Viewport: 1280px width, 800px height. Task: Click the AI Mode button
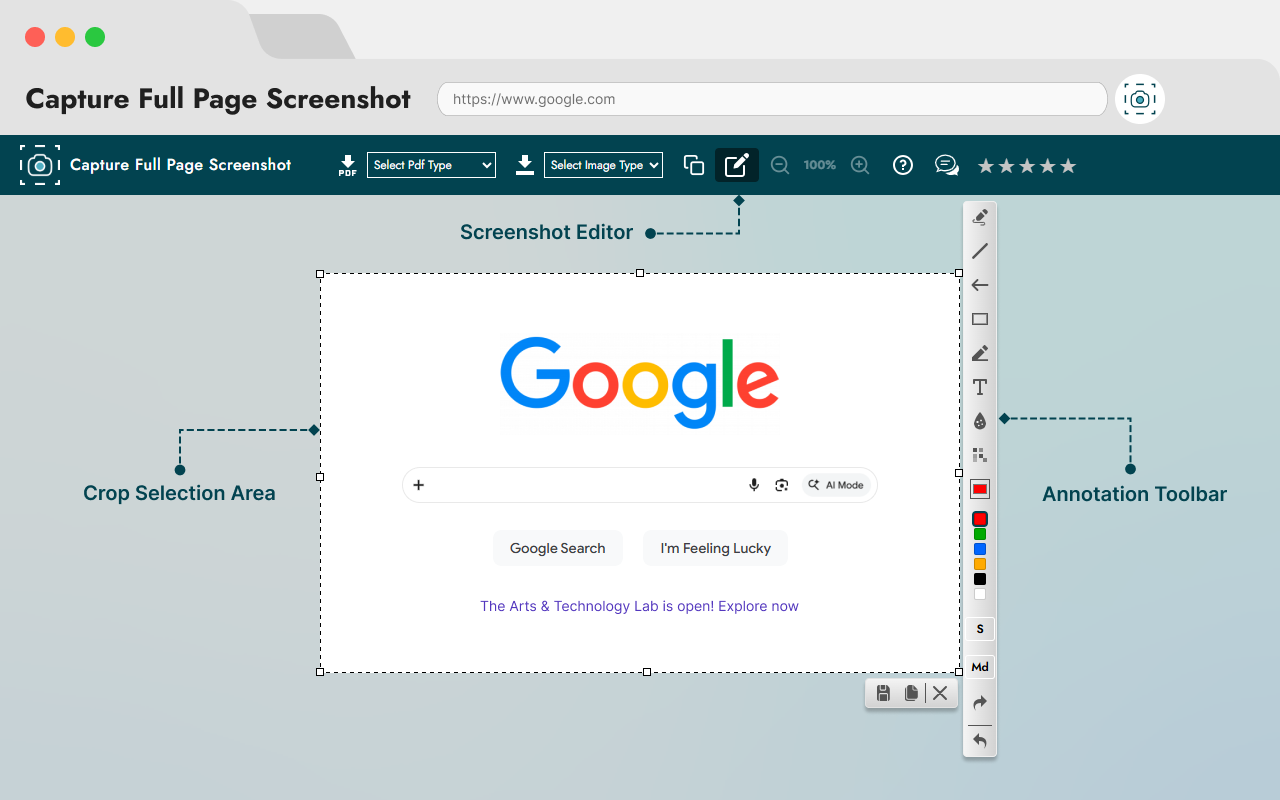(836, 485)
